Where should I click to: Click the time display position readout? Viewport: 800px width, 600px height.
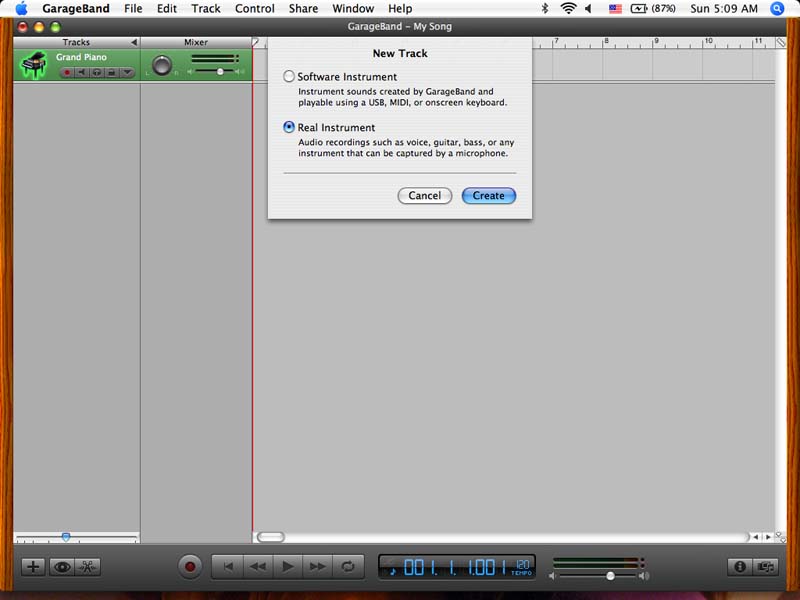454,567
